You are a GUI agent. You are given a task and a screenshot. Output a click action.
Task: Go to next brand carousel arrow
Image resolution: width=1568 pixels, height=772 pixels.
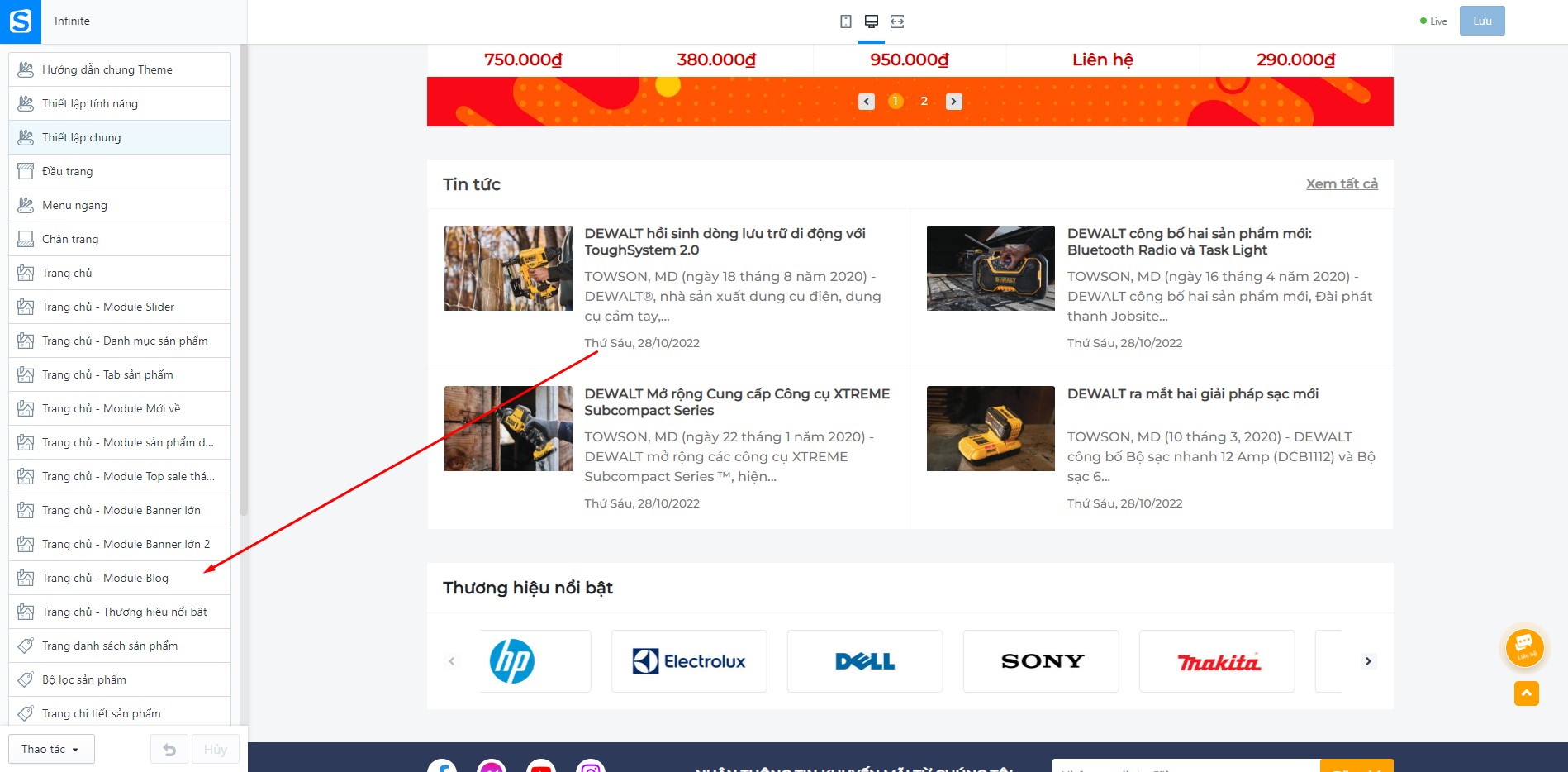click(x=1368, y=661)
